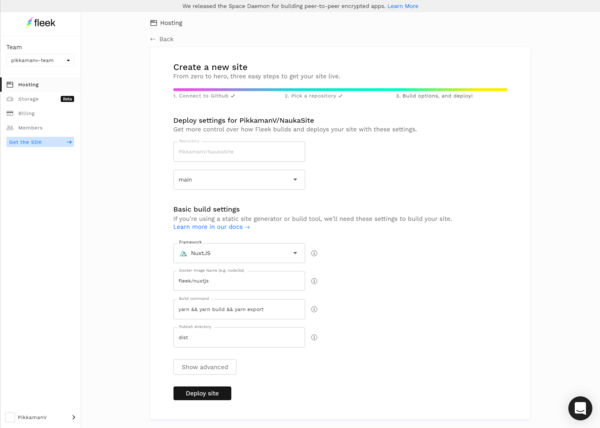Click info icon next to Framework
This screenshot has width=600, height=428.
pos(314,253)
